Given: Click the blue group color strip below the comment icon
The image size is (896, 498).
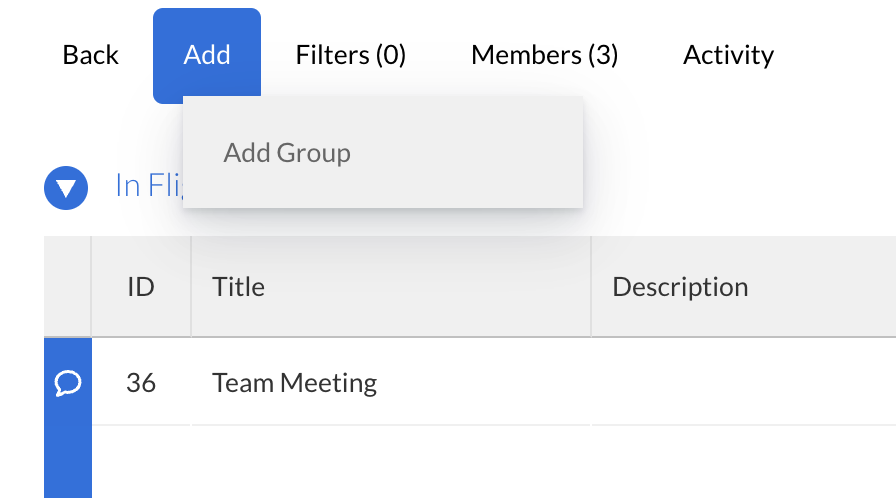Looking at the screenshot, I should (x=68, y=462).
